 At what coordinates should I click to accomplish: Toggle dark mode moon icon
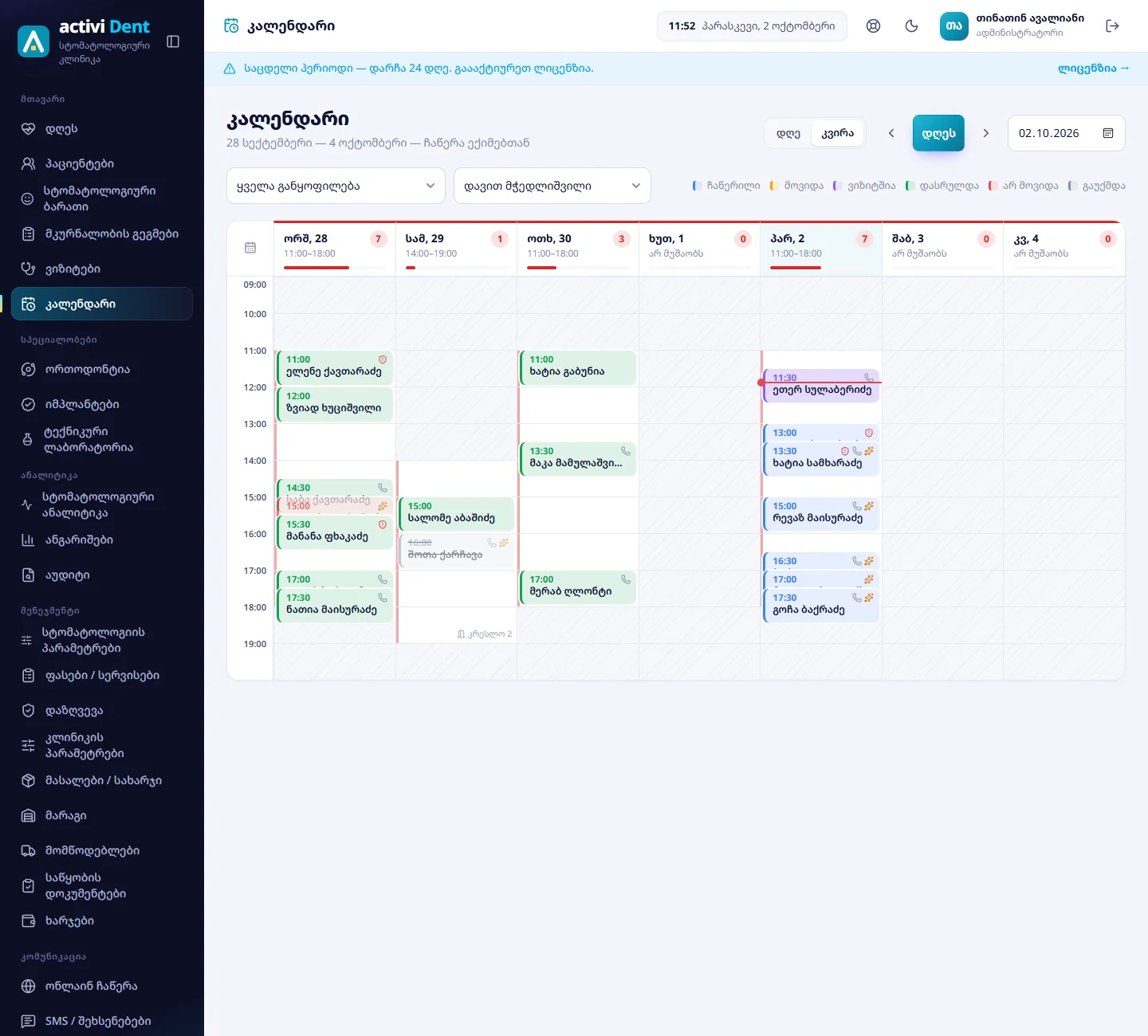pyautogui.click(x=912, y=26)
